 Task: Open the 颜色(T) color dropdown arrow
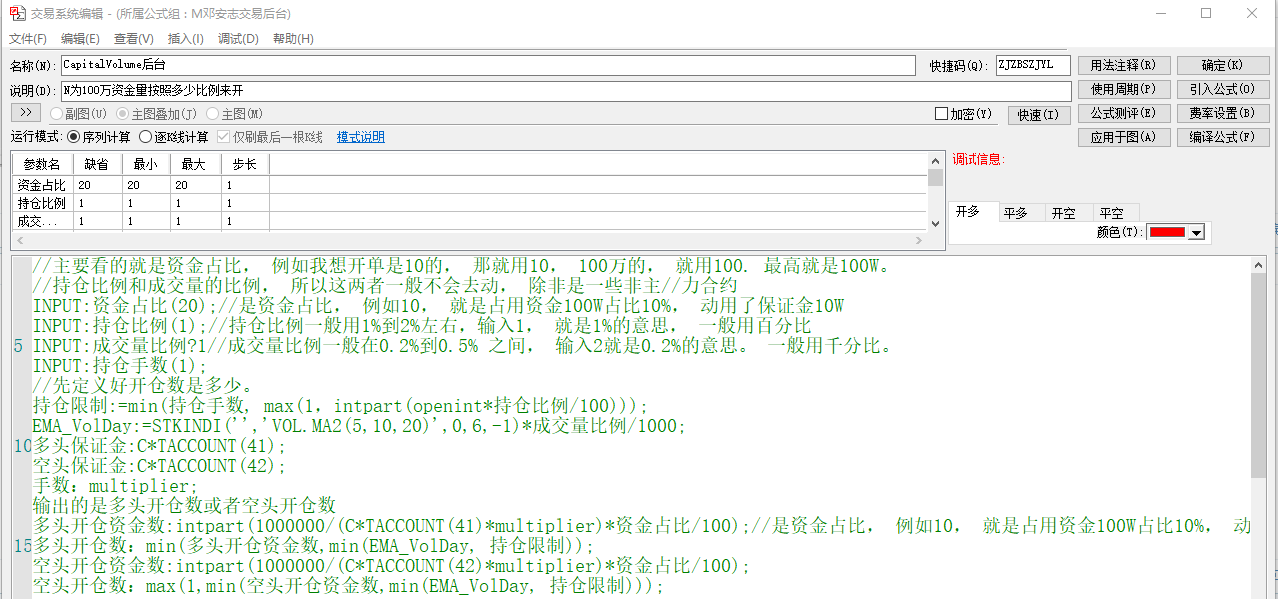(x=1196, y=232)
